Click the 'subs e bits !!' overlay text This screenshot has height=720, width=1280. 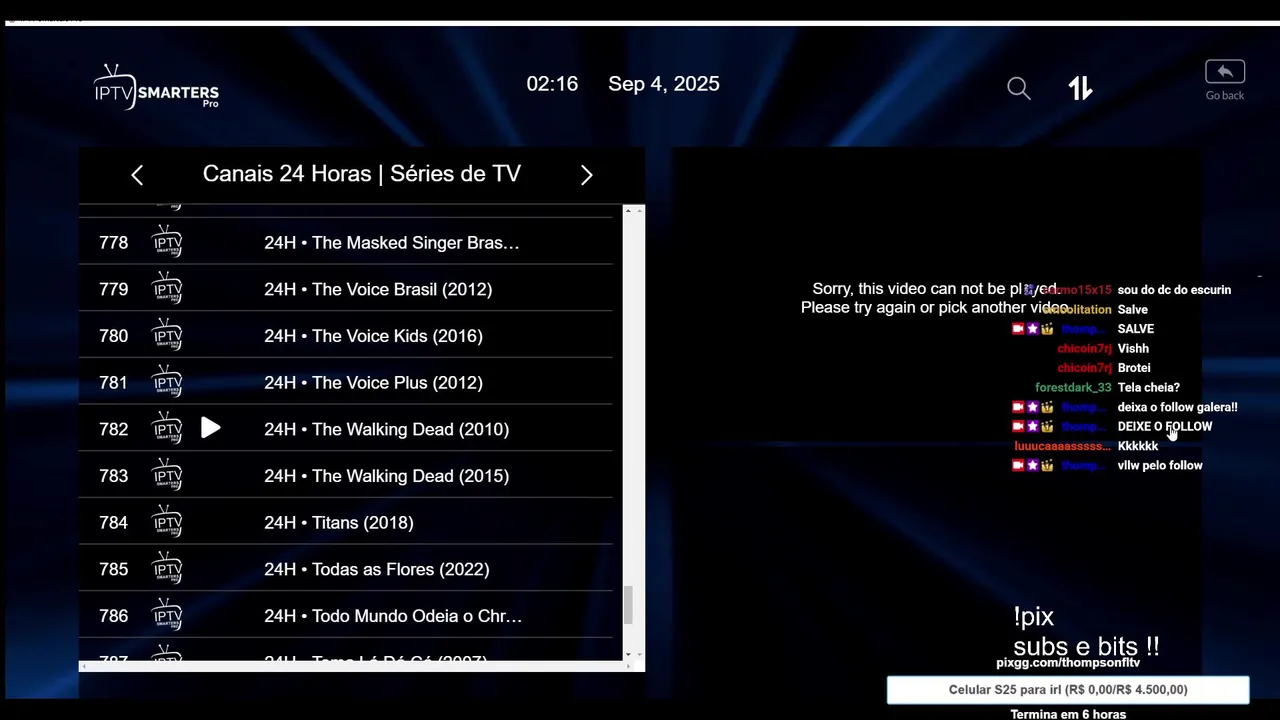(x=1086, y=646)
